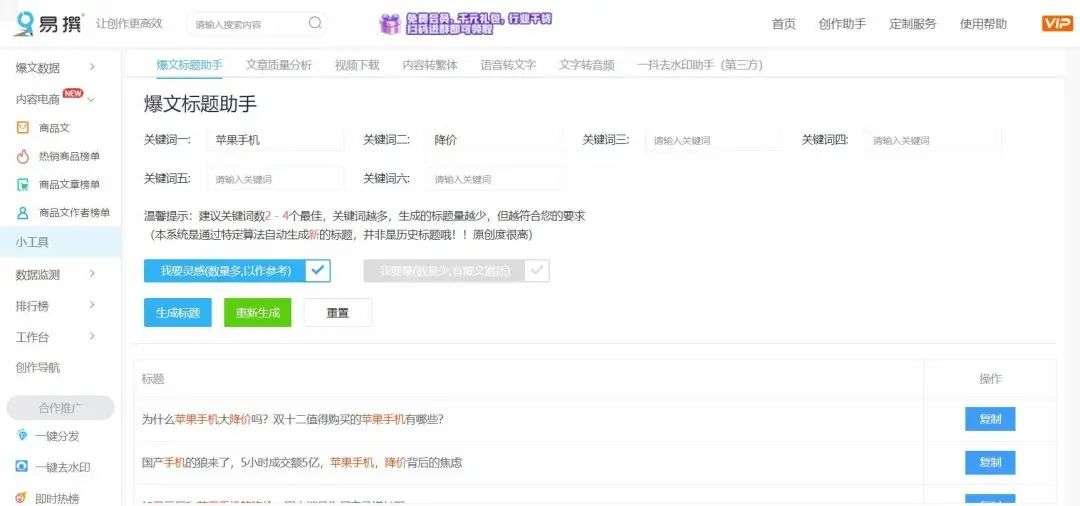This screenshot has width=1080, height=506.
Task: Switch to the 语音转文字 tab
Action: tap(508, 65)
